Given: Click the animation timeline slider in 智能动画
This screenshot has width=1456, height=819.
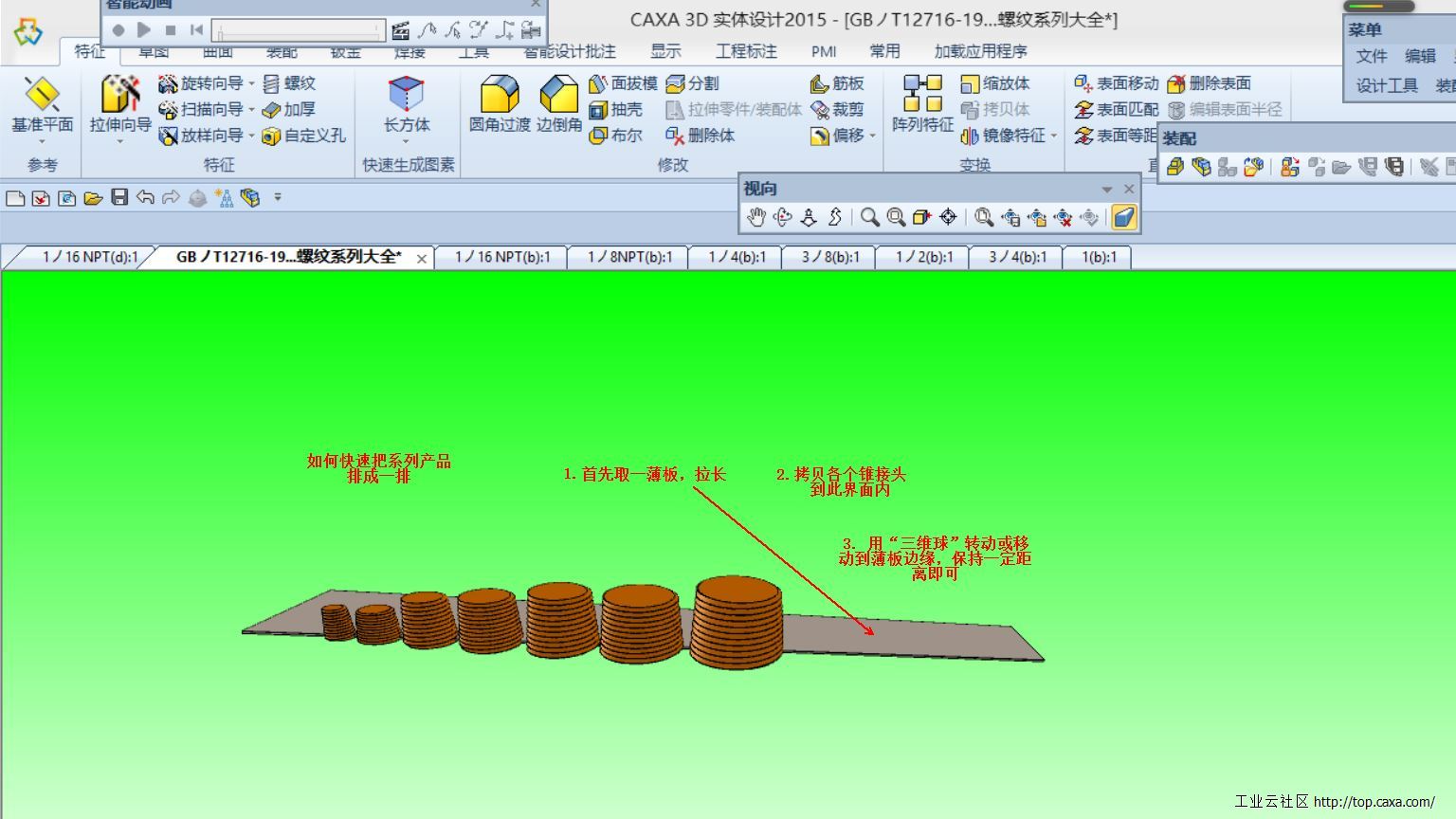Looking at the screenshot, I should click(x=299, y=30).
